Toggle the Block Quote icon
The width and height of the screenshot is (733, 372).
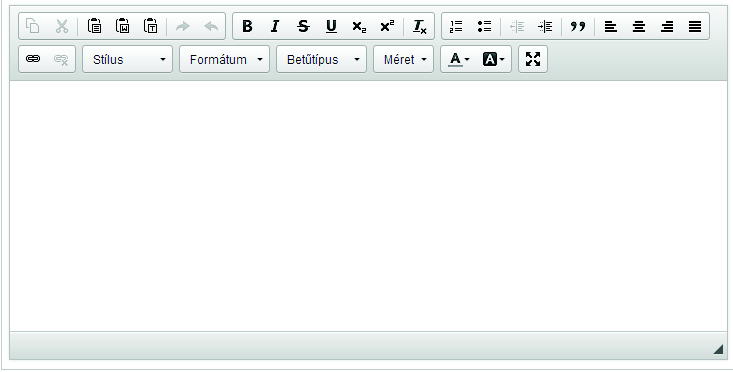click(578, 26)
